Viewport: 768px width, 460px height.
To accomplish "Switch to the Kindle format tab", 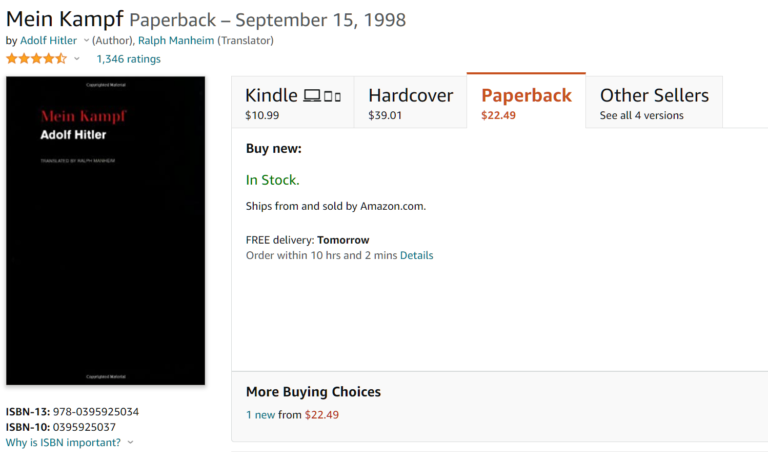I will [x=293, y=102].
